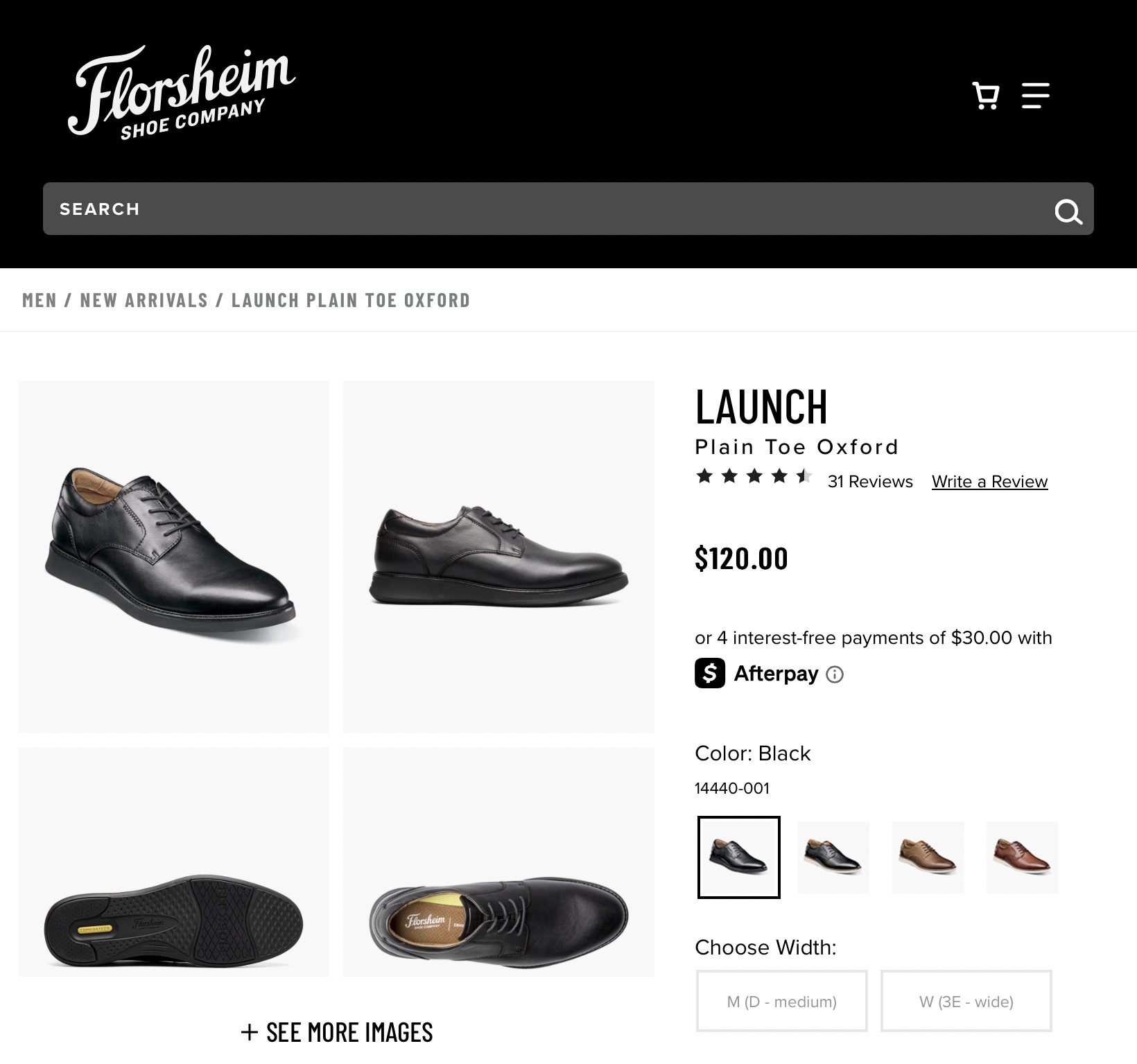Open the shopping cart

pyautogui.click(x=986, y=96)
